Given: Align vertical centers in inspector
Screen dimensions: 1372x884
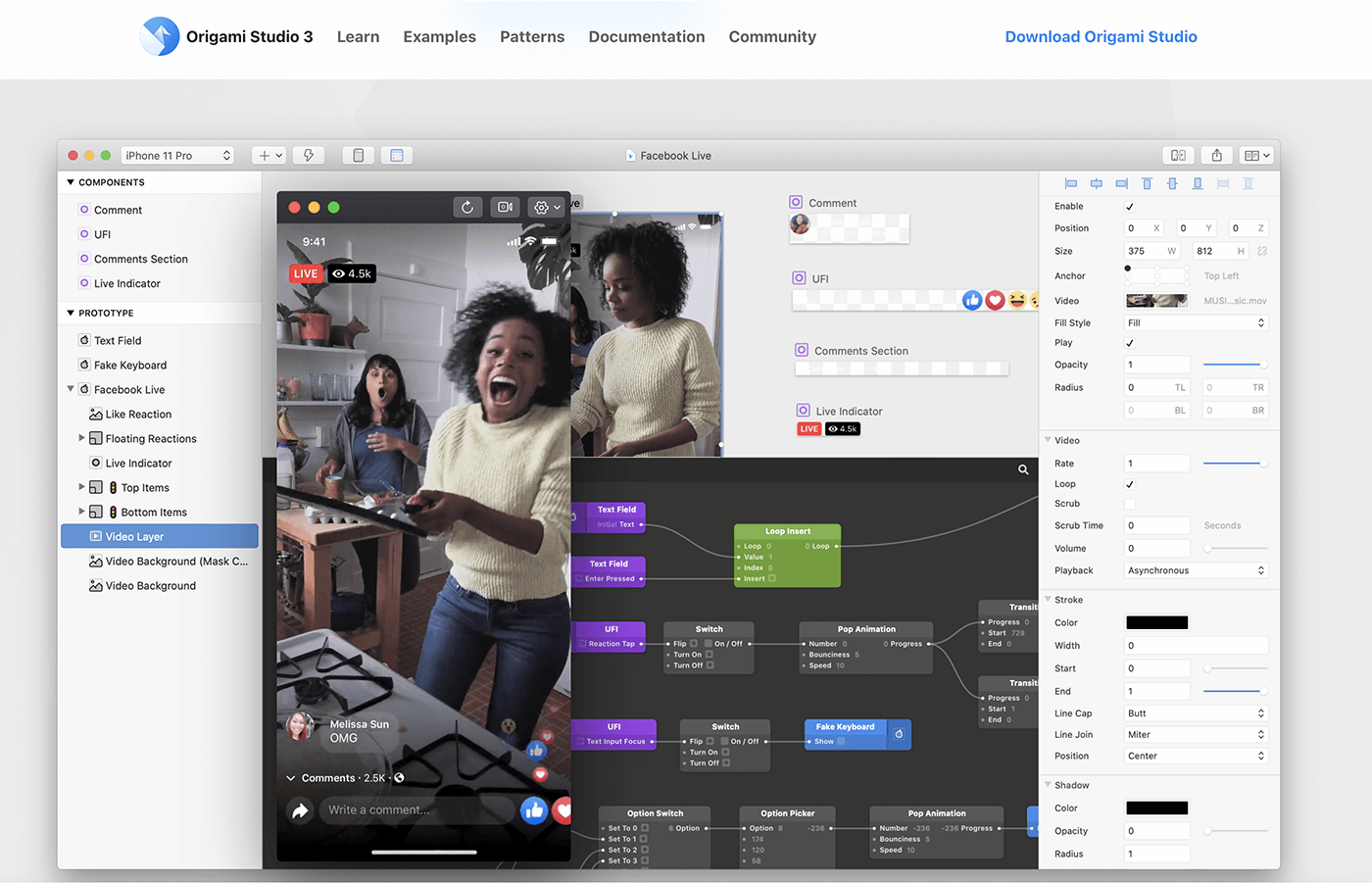Looking at the screenshot, I should coord(1172,183).
